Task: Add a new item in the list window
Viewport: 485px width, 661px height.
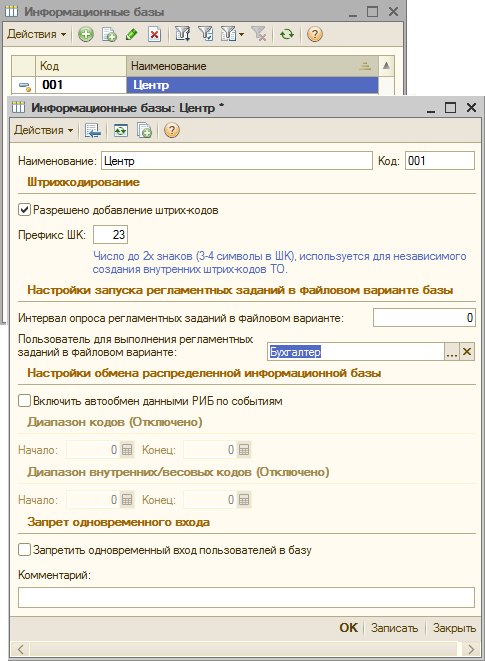Action: (86, 34)
